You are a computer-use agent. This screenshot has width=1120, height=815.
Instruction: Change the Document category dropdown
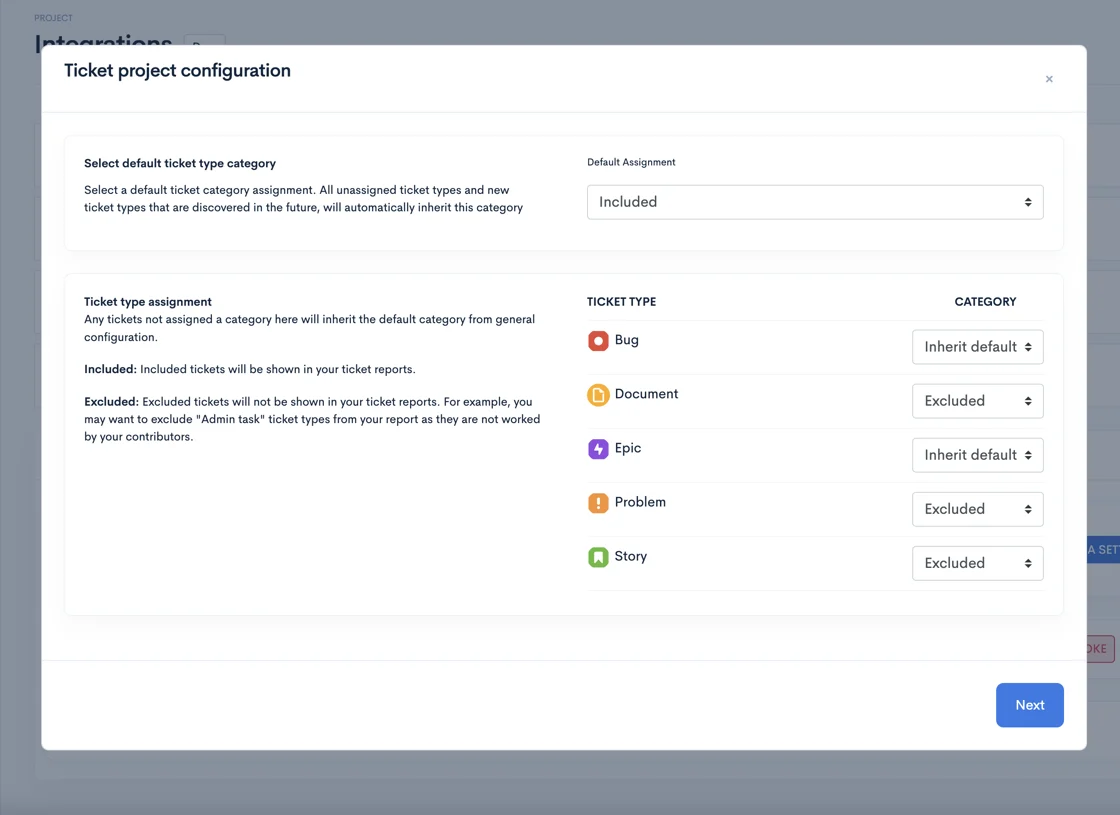click(x=977, y=401)
